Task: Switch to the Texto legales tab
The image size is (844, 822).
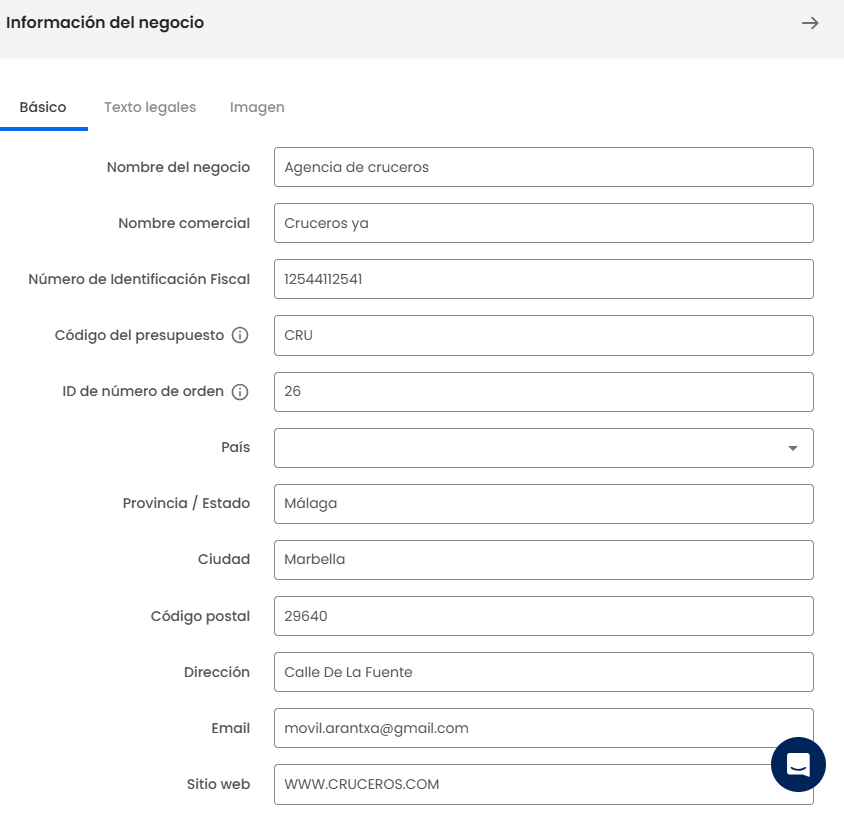Action: coord(150,106)
